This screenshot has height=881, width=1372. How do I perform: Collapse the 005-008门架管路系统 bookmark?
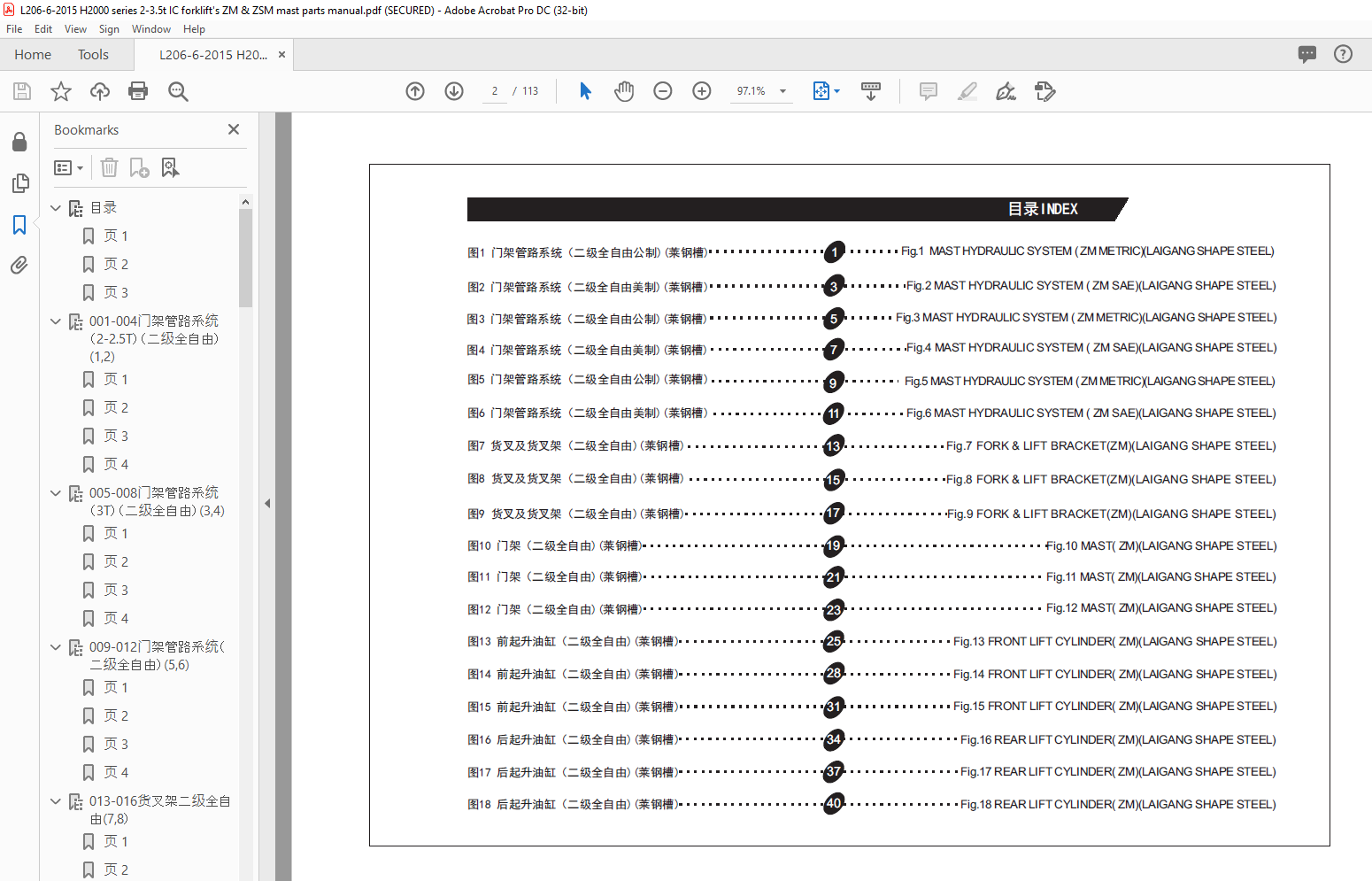coord(56,493)
